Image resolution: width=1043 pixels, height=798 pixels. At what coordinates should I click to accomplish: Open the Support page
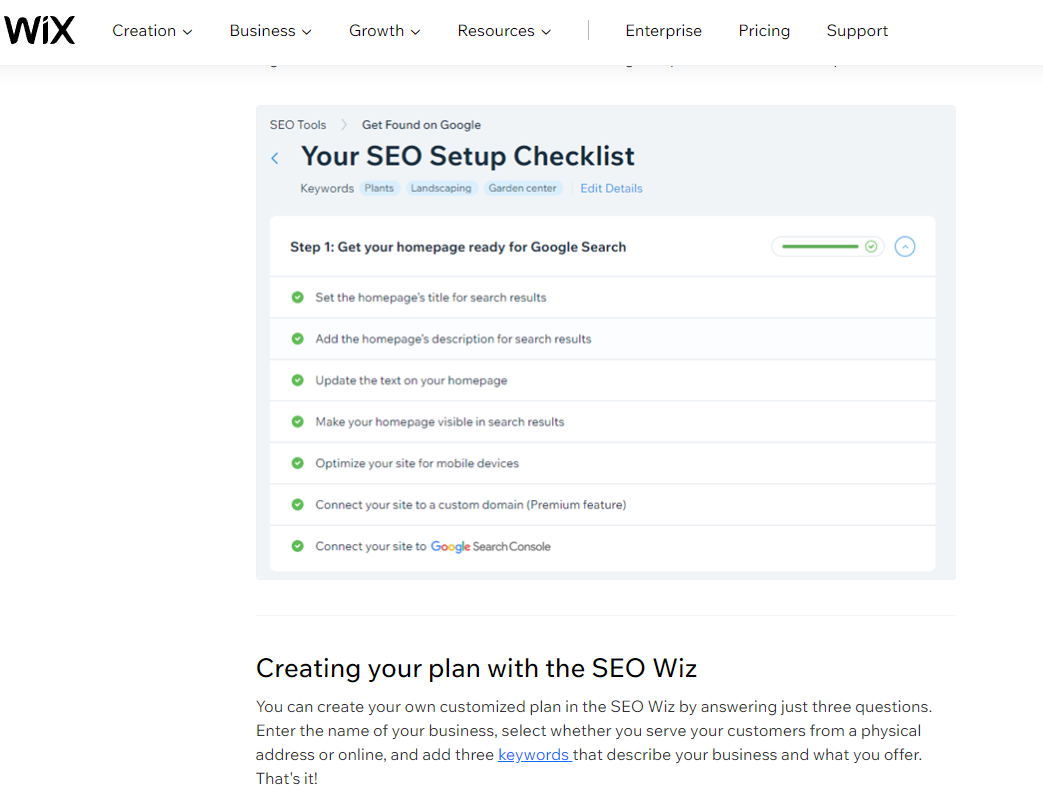pos(857,31)
